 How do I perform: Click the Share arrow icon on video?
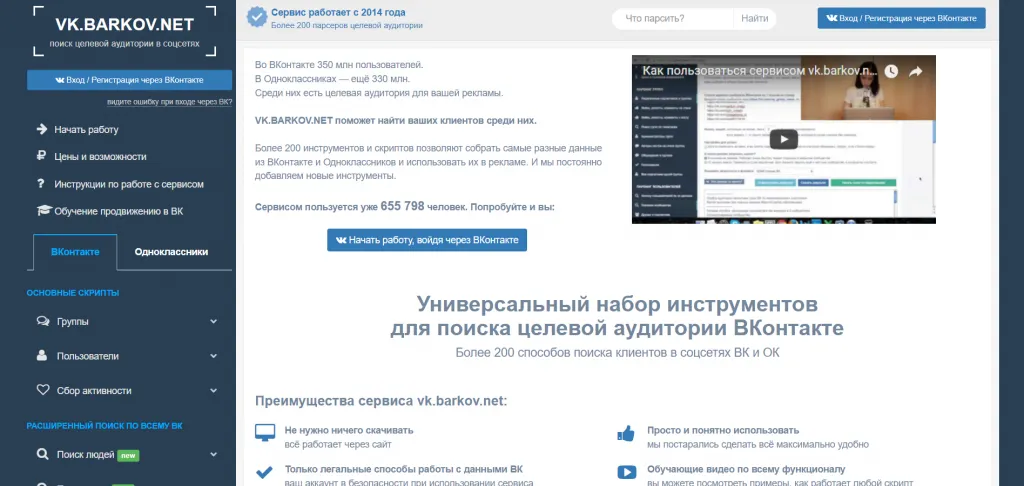click(916, 71)
